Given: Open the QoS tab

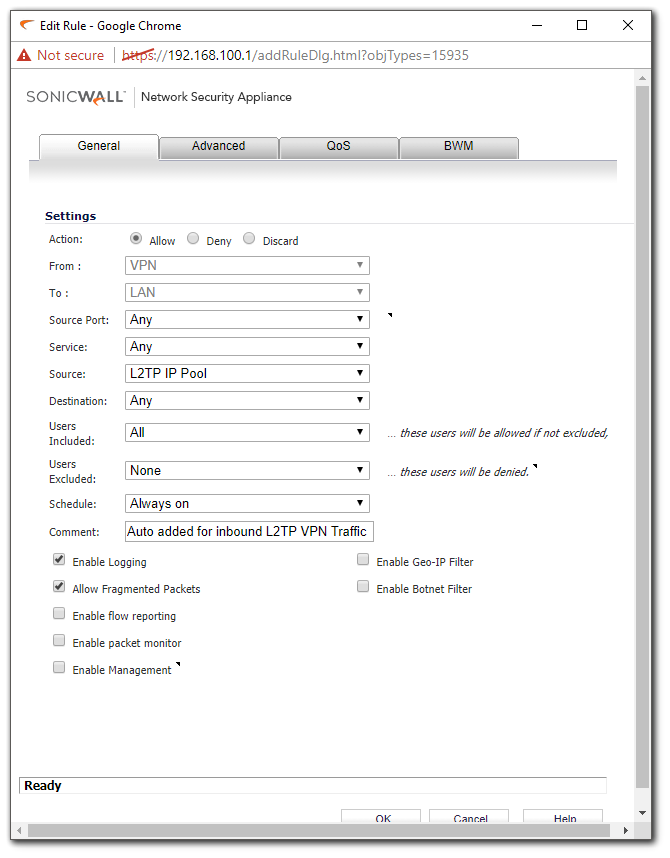Looking at the screenshot, I should (x=338, y=146).
